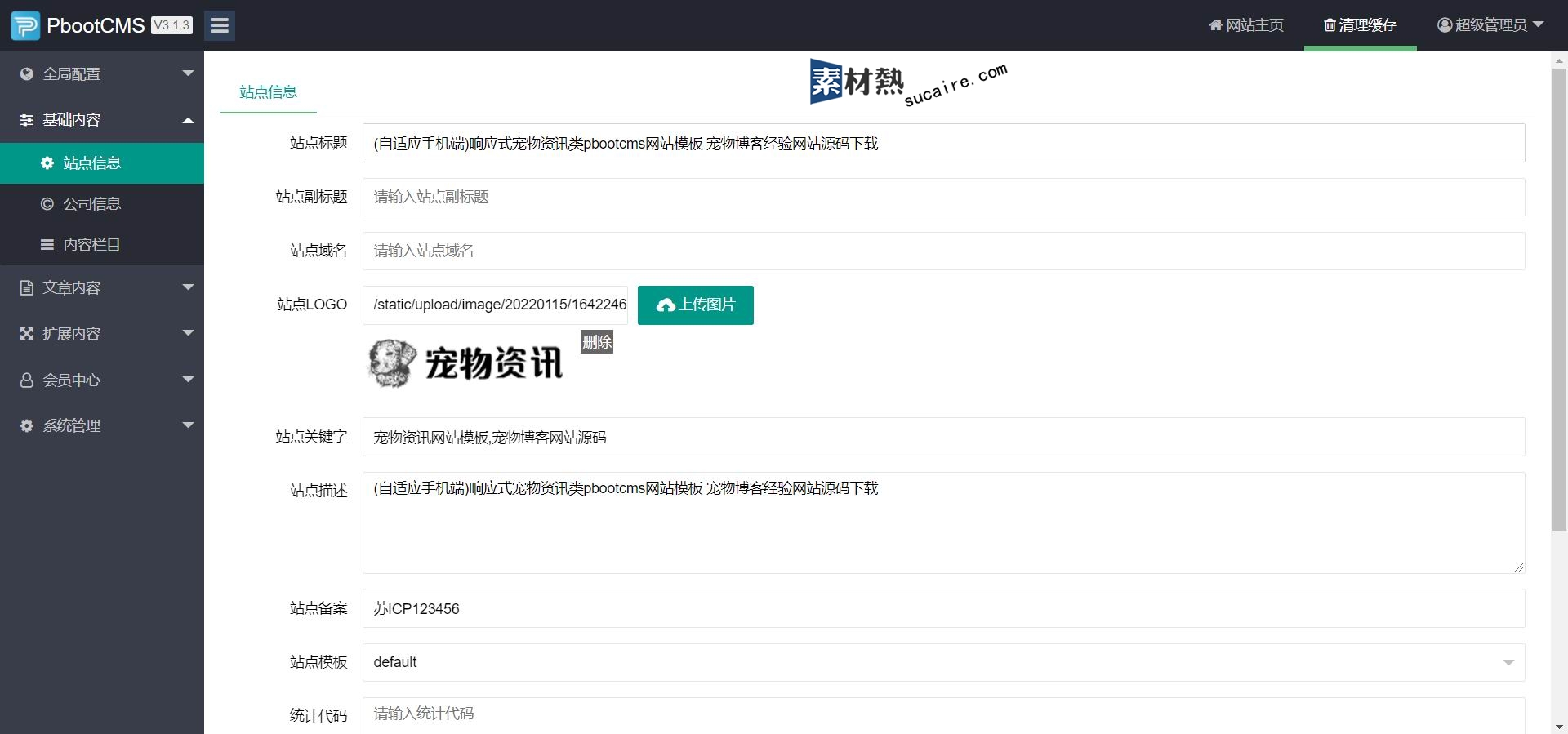The height and width of the screenshot is (734, 1568).
Task: Click the cloud upload icon in 上传图片
Action: click(x=666, y=305)
